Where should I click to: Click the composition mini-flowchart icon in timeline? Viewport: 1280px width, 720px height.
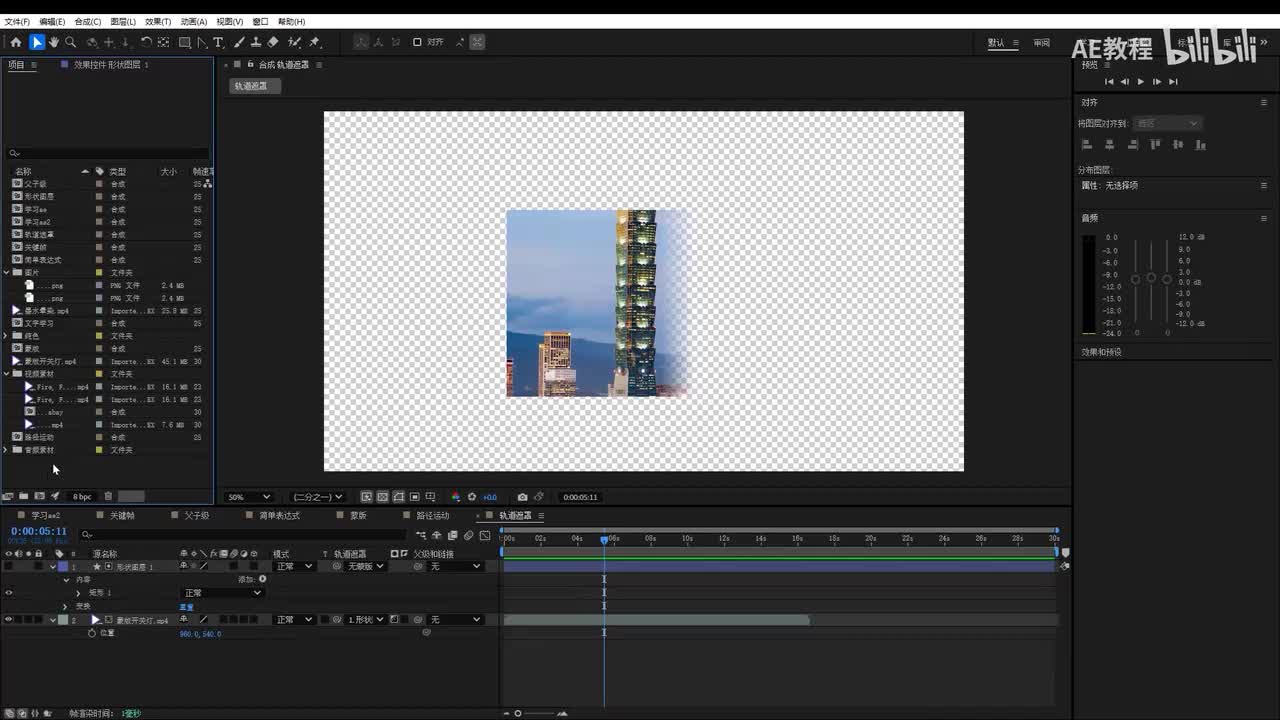pyautogui.click(x=421, y=535)
